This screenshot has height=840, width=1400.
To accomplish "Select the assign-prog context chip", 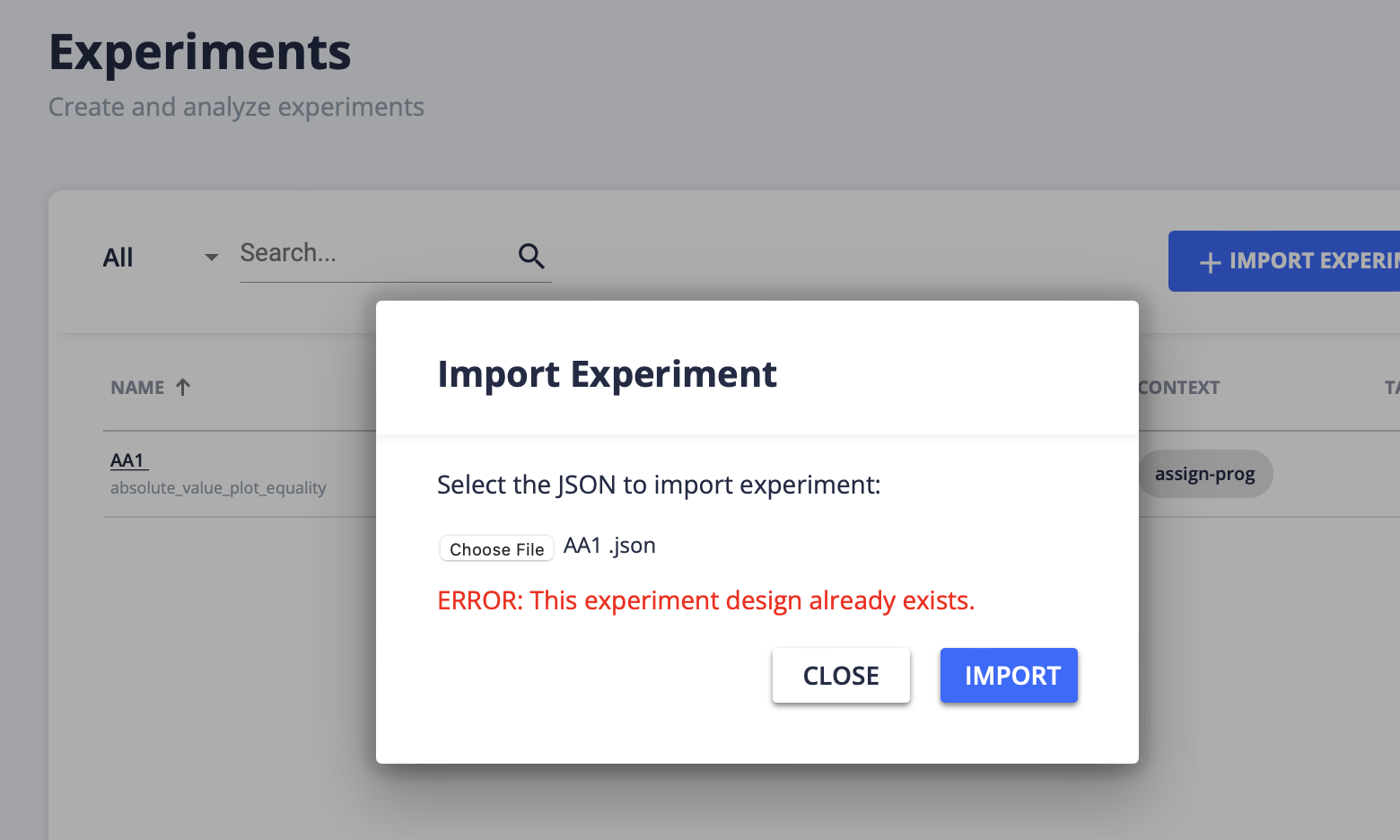I will click(1205, 474).
